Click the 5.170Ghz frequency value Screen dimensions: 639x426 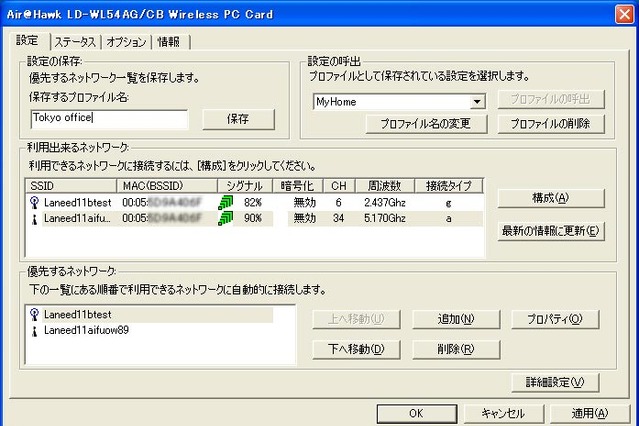[385, 219]
